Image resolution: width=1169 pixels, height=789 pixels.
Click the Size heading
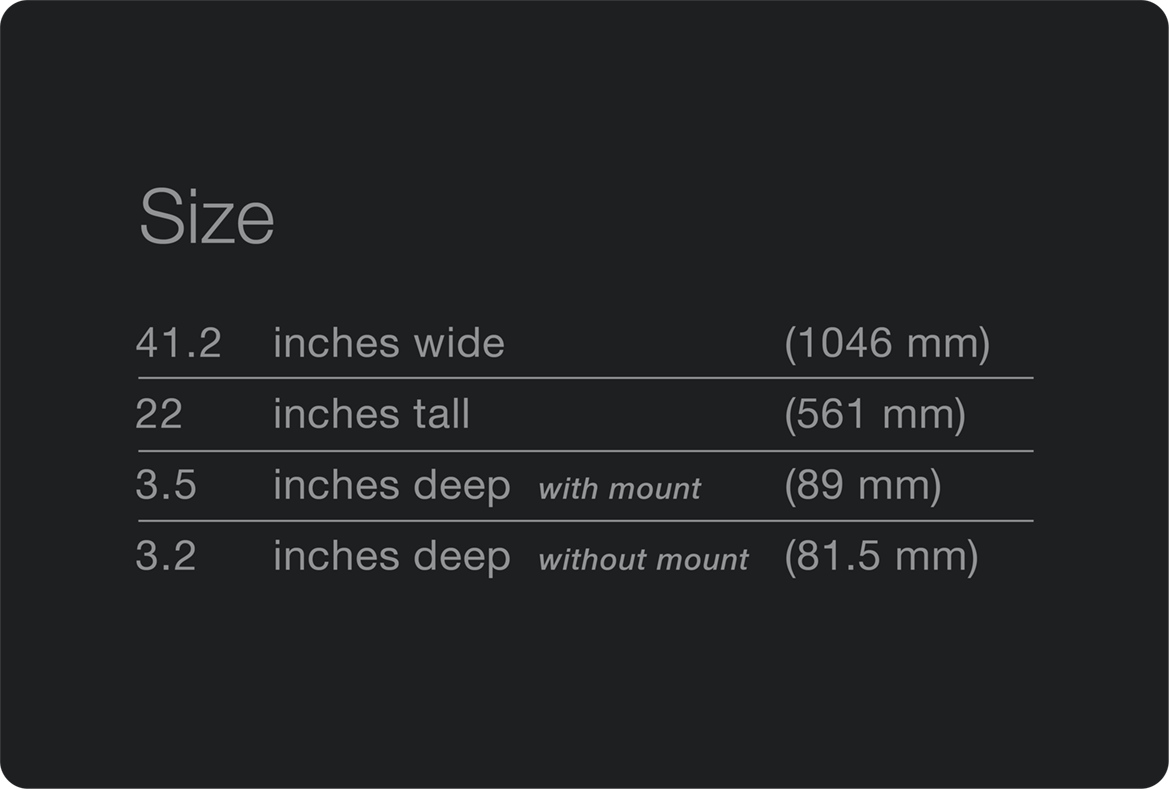206,217
